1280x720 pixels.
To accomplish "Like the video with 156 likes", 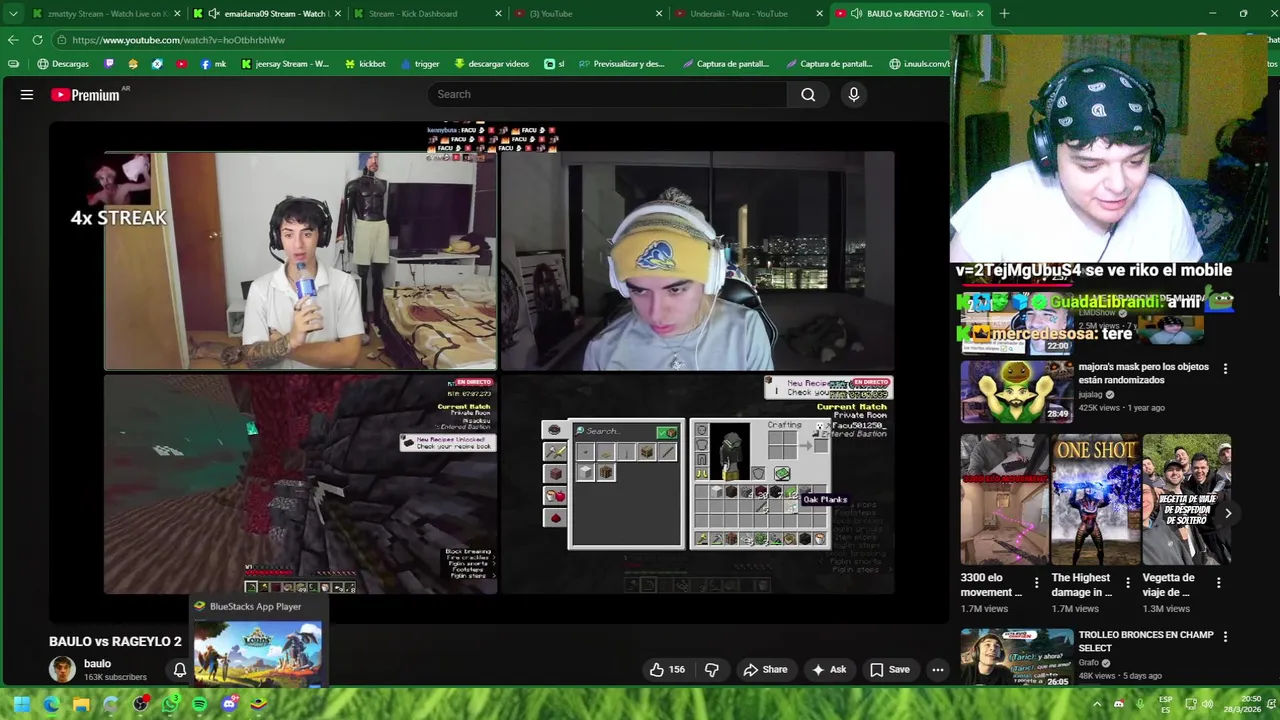I will (x=667, y=670).
